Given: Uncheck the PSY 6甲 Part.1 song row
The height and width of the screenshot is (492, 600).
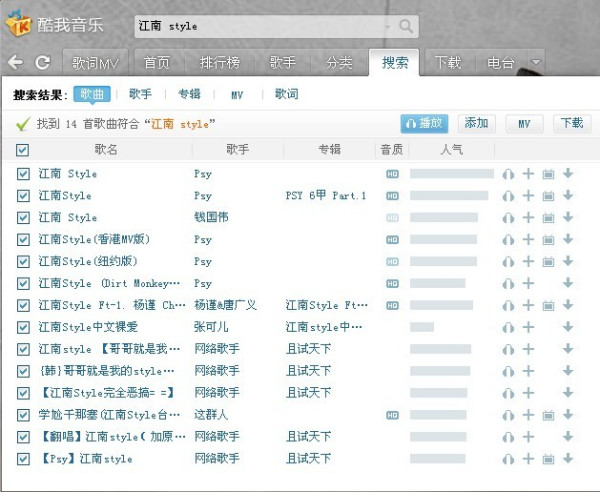Looking at the screenshot, I should [23, 196].
